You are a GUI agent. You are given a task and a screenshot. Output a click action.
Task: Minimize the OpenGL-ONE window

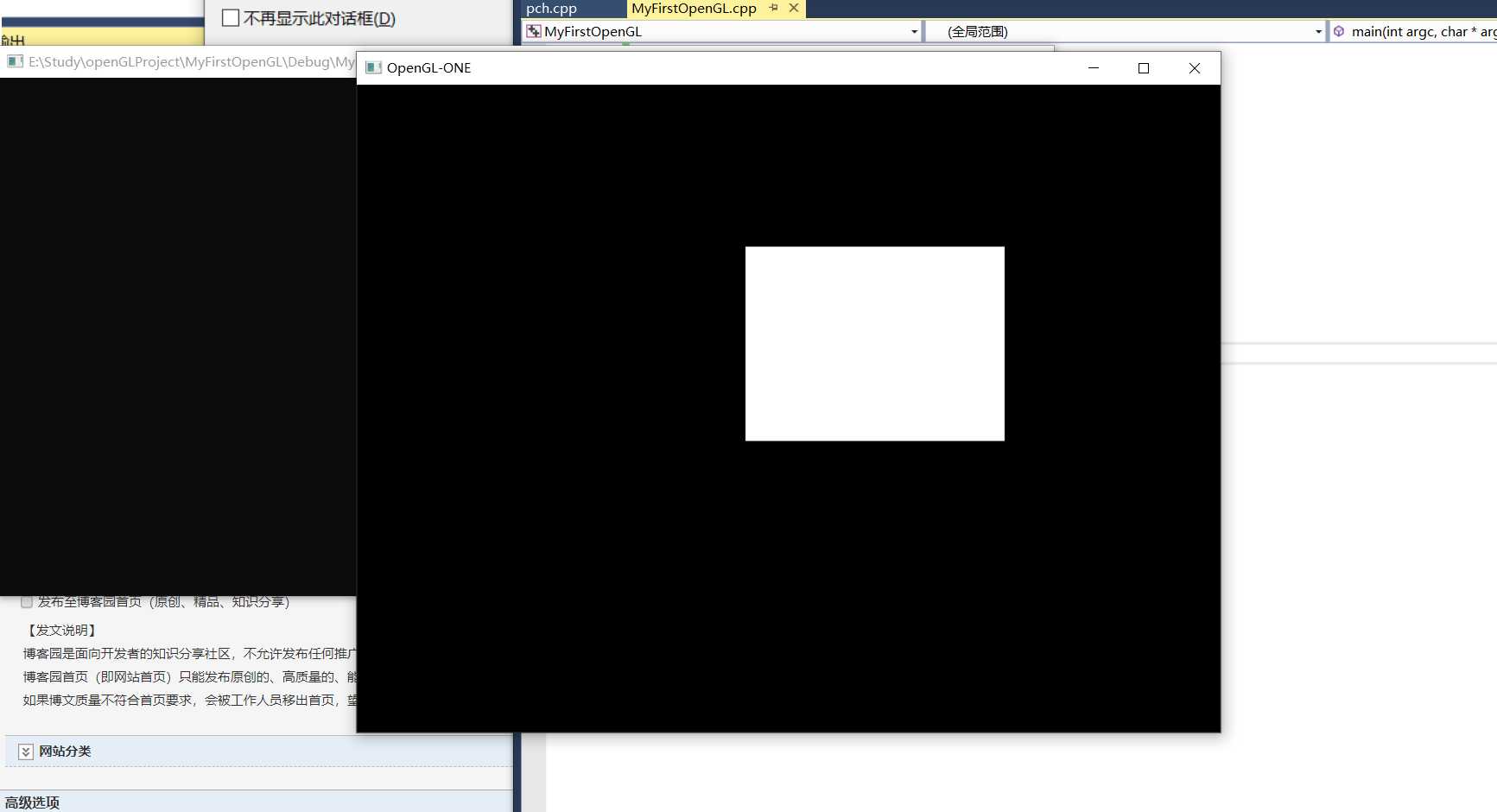pos(1093,68)
